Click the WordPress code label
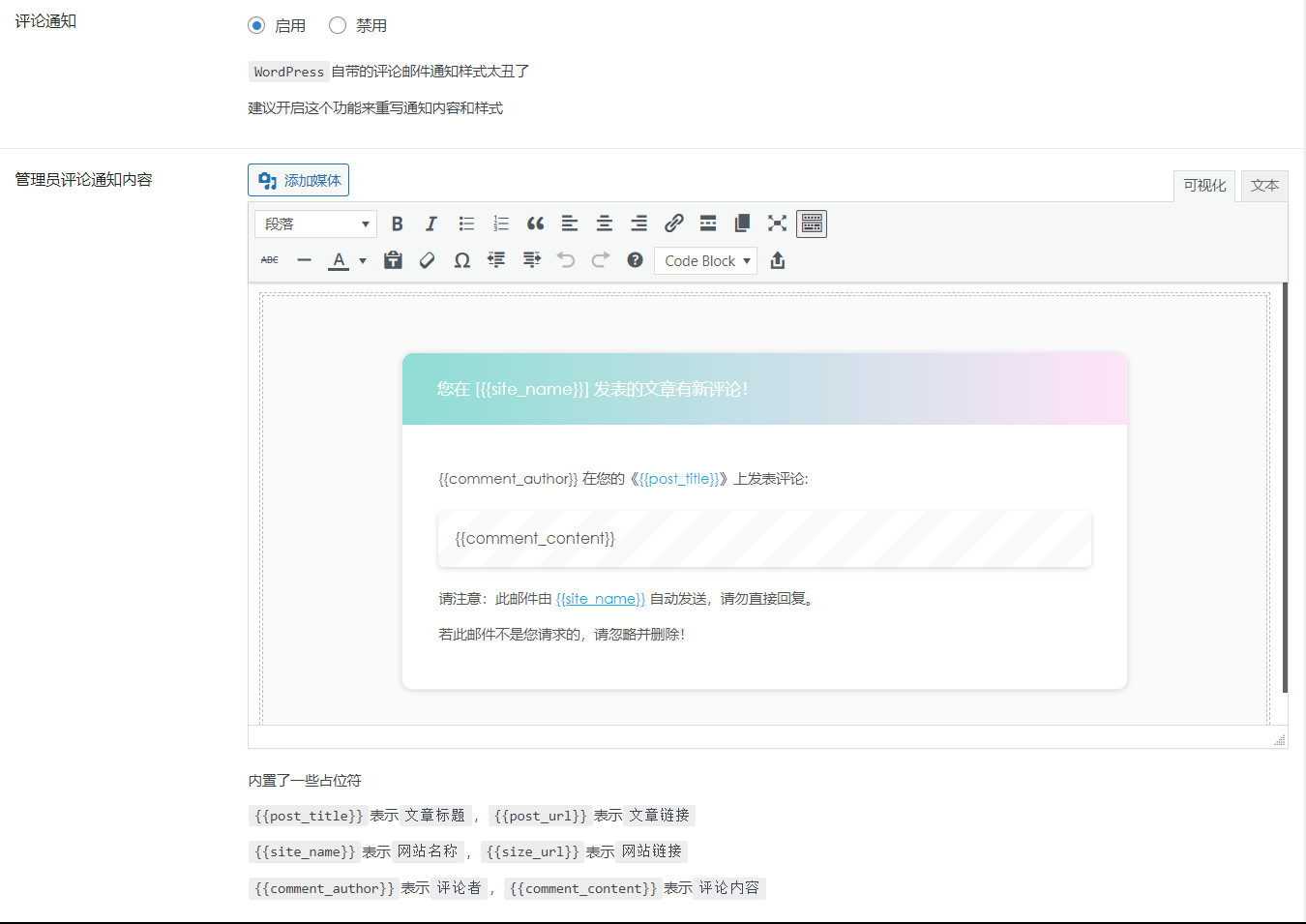The height and width of the screenshot is (924, 1306). [x=288, y=72]
